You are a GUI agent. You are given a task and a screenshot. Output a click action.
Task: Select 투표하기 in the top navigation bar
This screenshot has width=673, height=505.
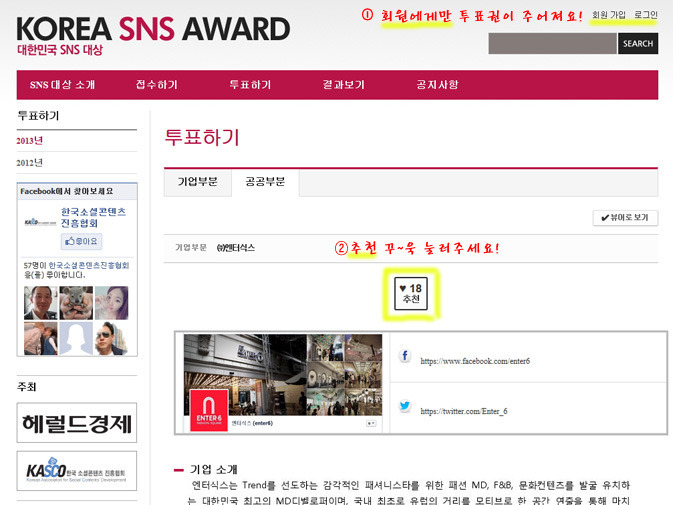coord(250,85)
